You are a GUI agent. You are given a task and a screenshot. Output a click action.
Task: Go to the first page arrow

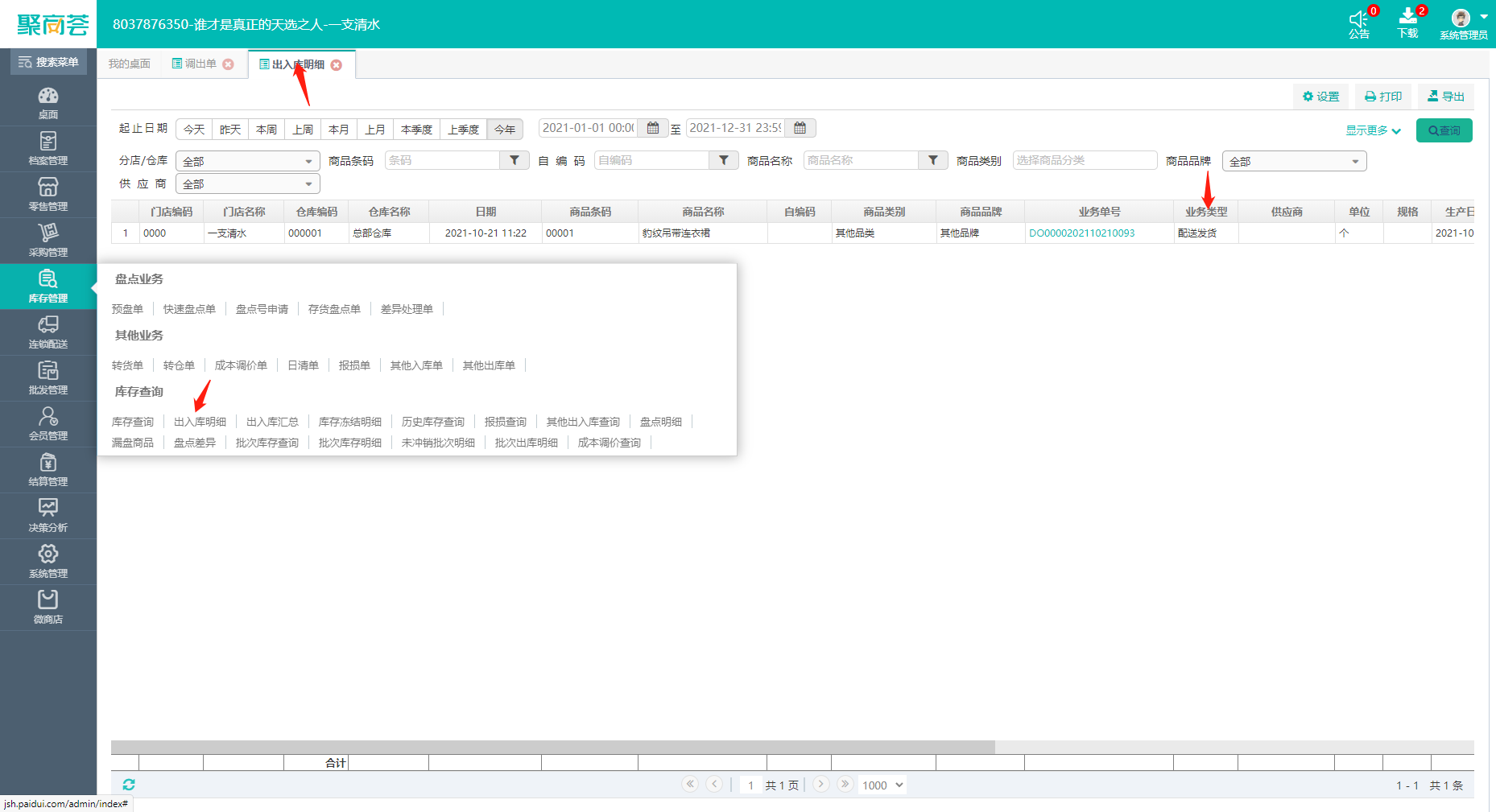pyautogui.click(x=690, y=784)
